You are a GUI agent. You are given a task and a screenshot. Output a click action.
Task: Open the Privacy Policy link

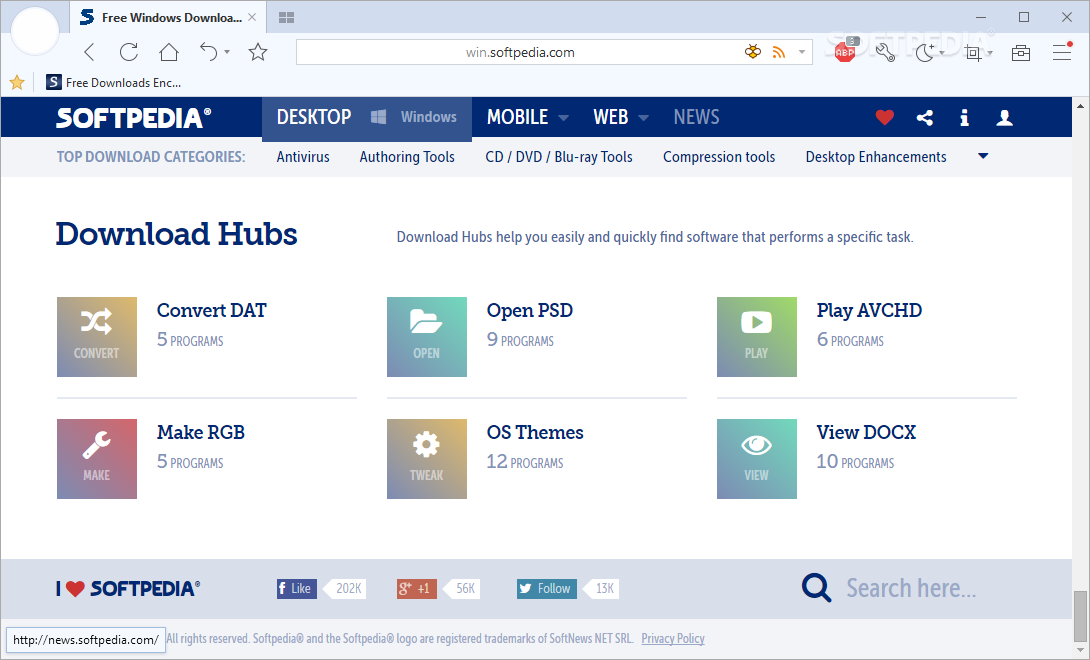tap(673, 638)
